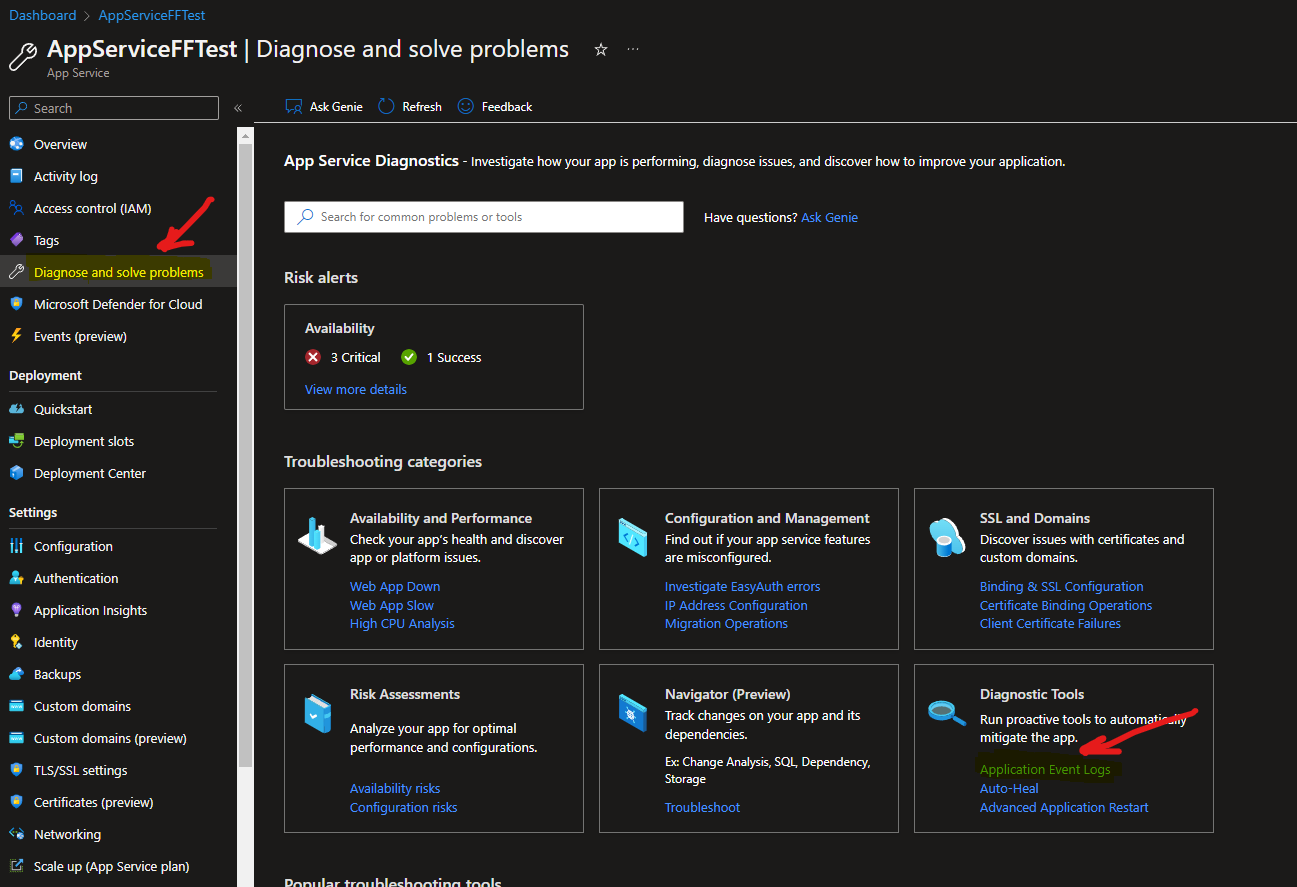
Task: Open Advanced Application Restart link
Action: click(x=1064, y=807)
